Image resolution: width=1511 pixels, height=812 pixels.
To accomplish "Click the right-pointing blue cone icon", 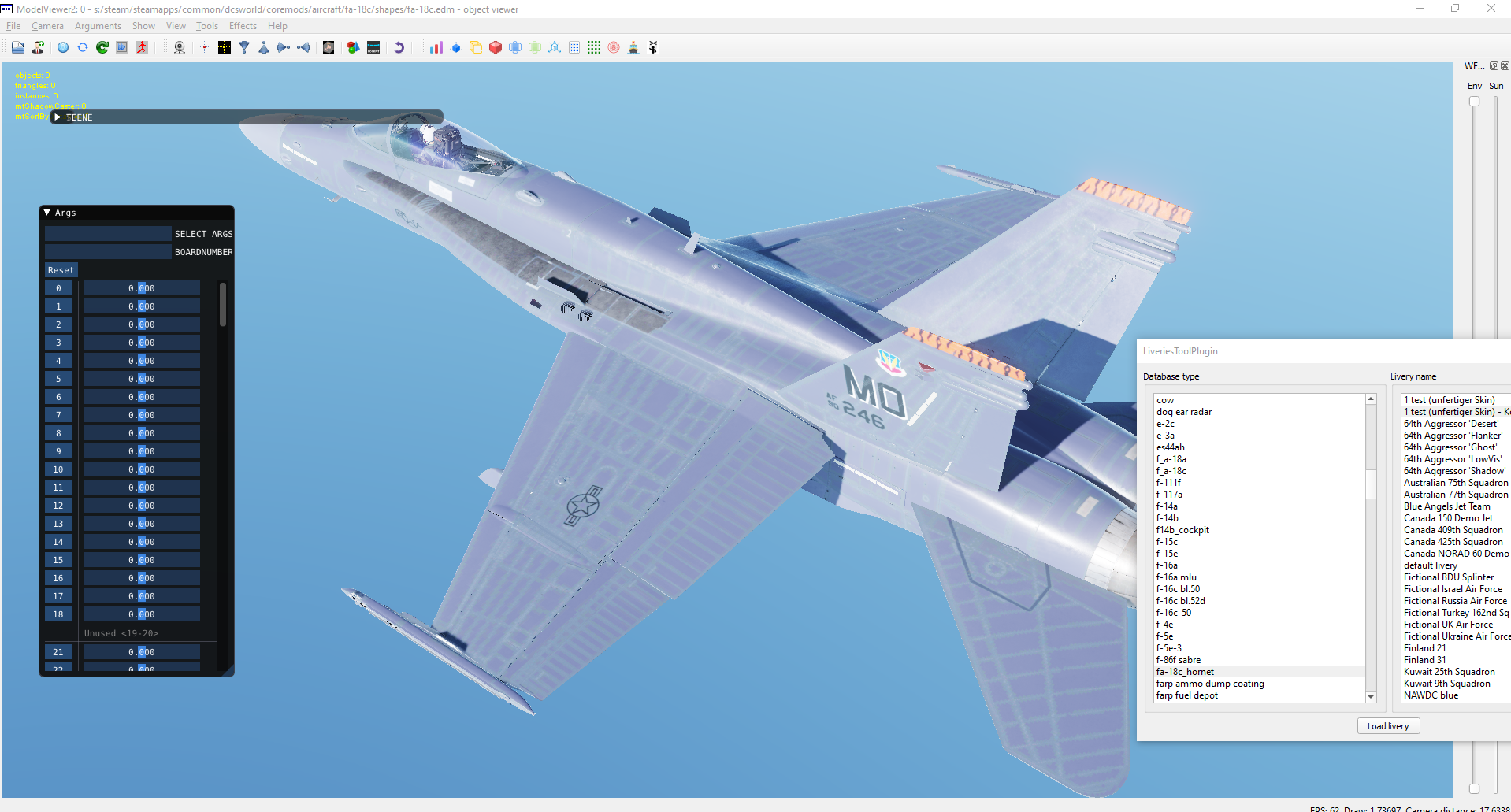I will click(284, 47).
